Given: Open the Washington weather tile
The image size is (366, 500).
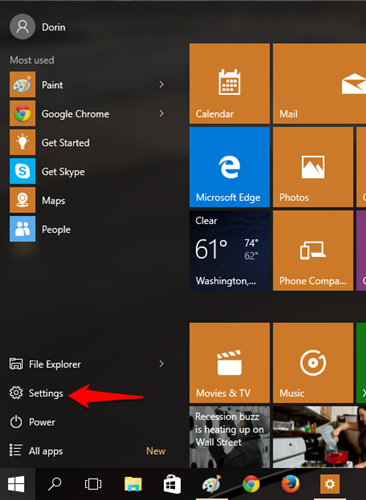Looking at the screenshot, I should 230,250.
